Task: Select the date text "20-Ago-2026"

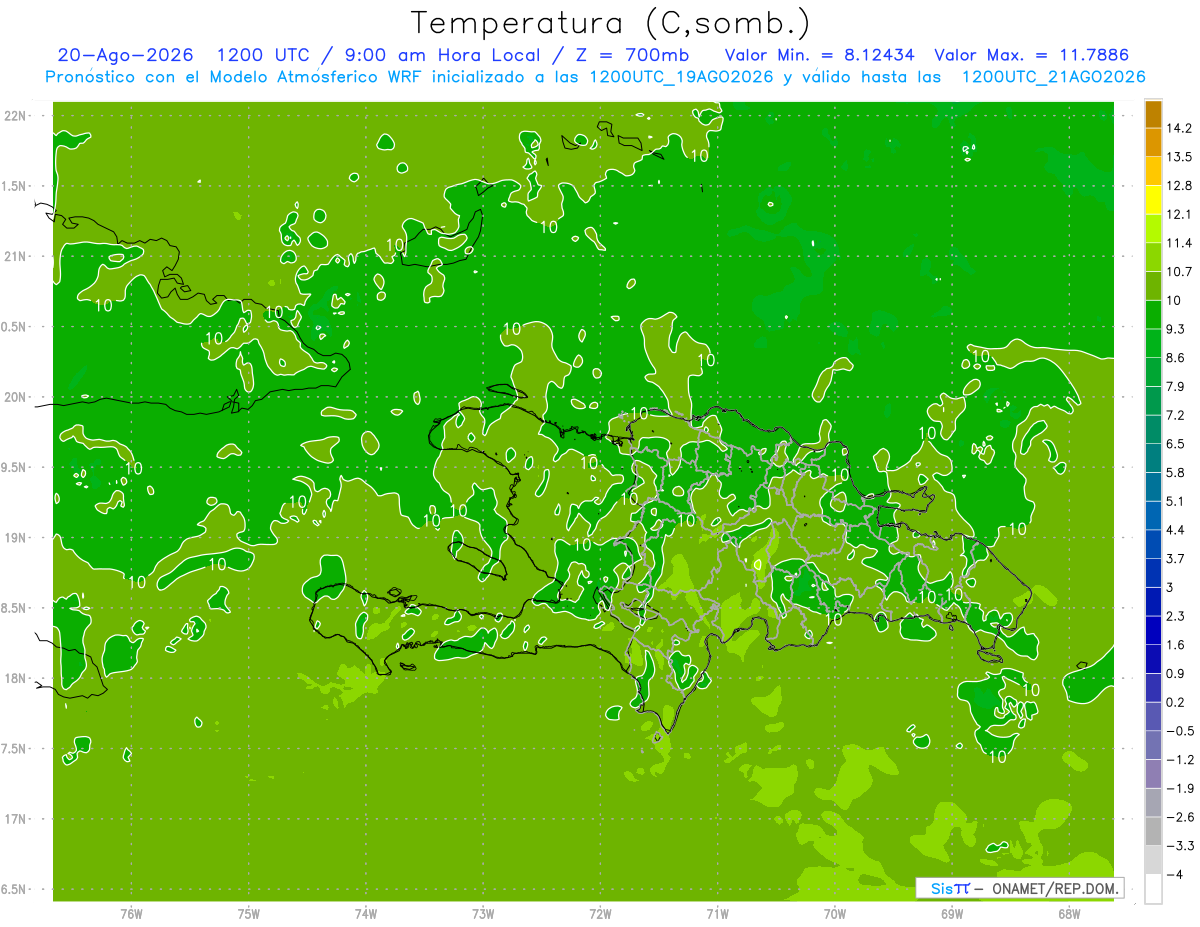Action: coord(125,55)
